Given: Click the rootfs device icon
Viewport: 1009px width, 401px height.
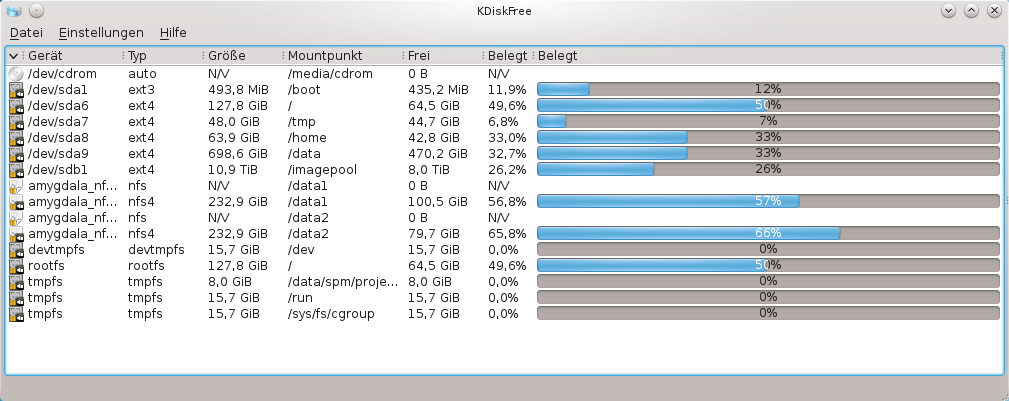Looking at the screenshot, I should click(16, 266).
